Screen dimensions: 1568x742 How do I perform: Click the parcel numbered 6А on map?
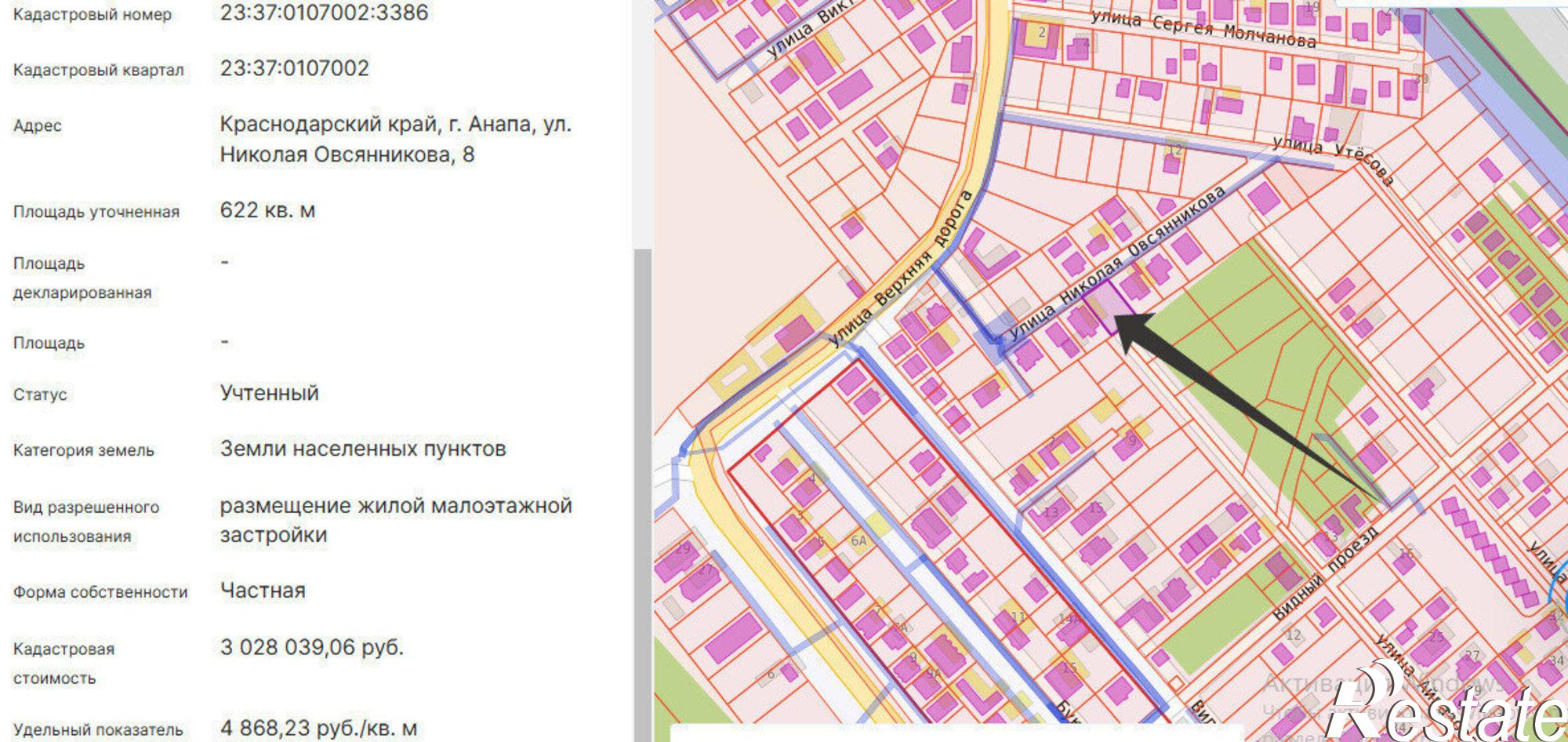pyautogui.click(x=858, y=540)
